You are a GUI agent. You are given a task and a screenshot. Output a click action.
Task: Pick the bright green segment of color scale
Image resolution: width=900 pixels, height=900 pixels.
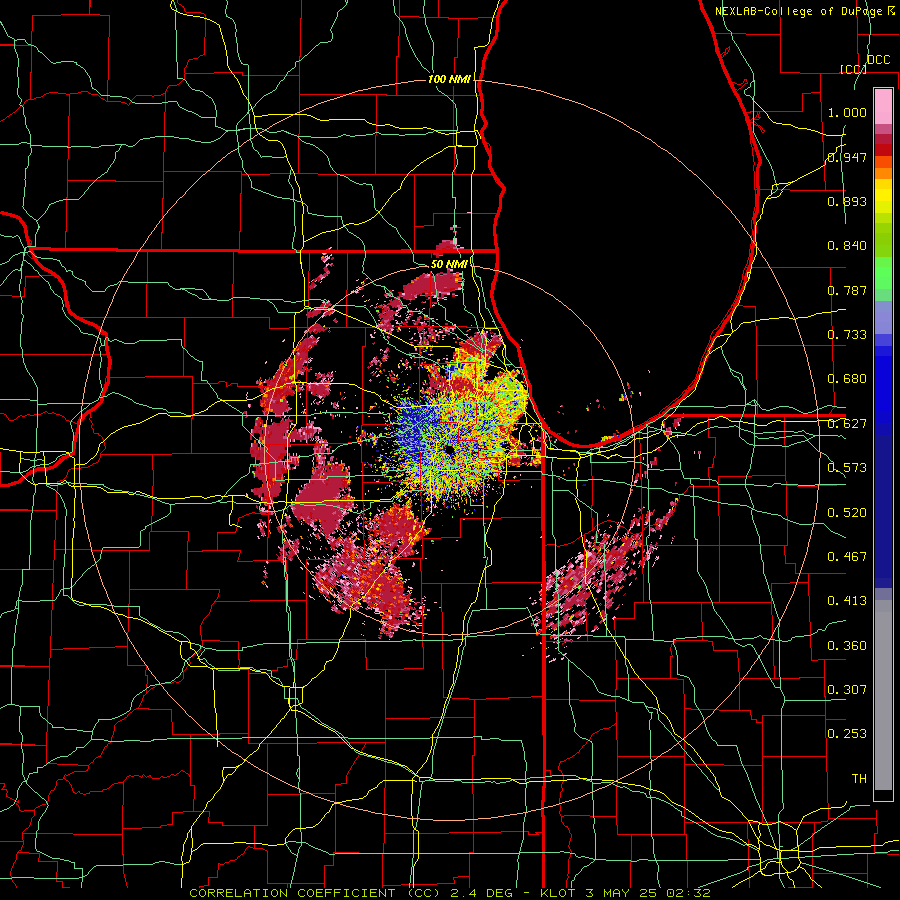pos(883,273)
